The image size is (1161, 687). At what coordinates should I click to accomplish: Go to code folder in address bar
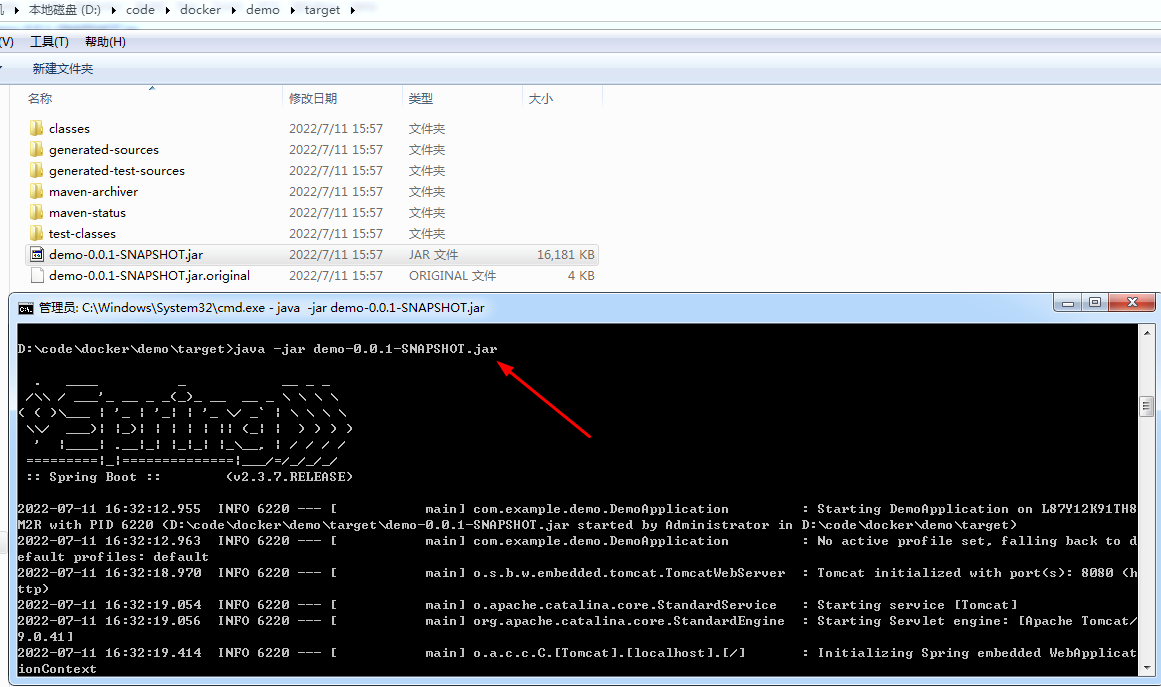point(141,10)
